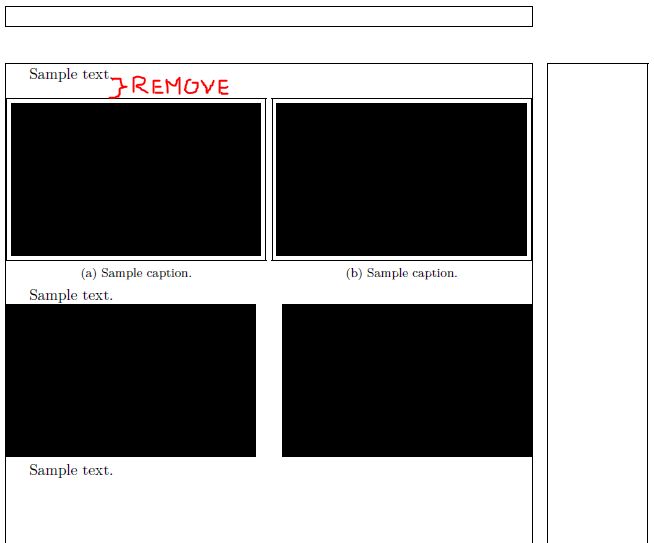The height and width of the screenshot is (543, 654).
Task: Click the "(b) Sample caption." text
Action: (x=402, y=273)
